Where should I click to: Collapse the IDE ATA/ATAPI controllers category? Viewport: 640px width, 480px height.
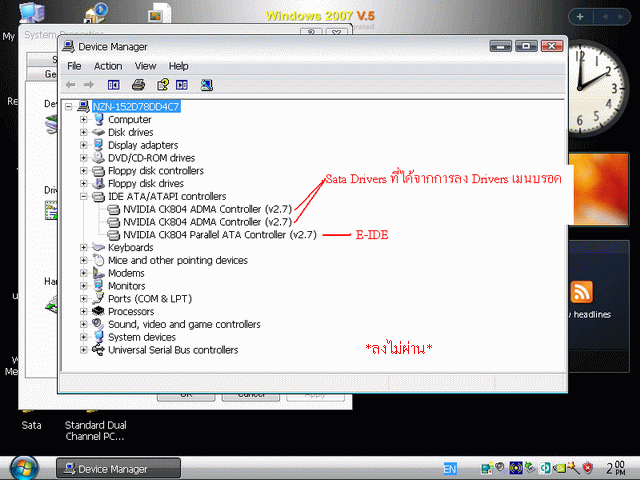coord(84,196)
